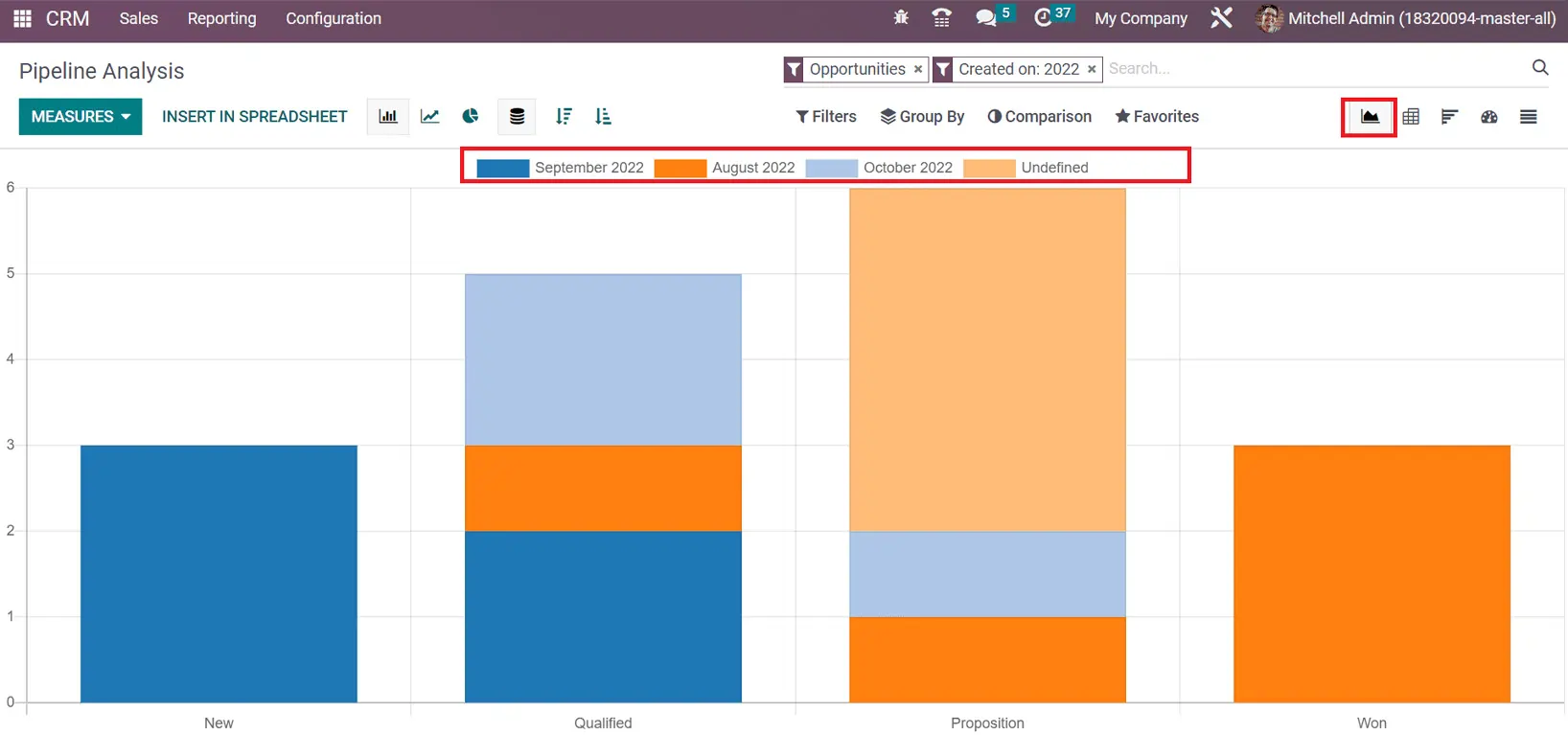Click INSERT IN SPREADSHEET button
This screenshot has width=1568, height=735.
(x=255, y=117)
